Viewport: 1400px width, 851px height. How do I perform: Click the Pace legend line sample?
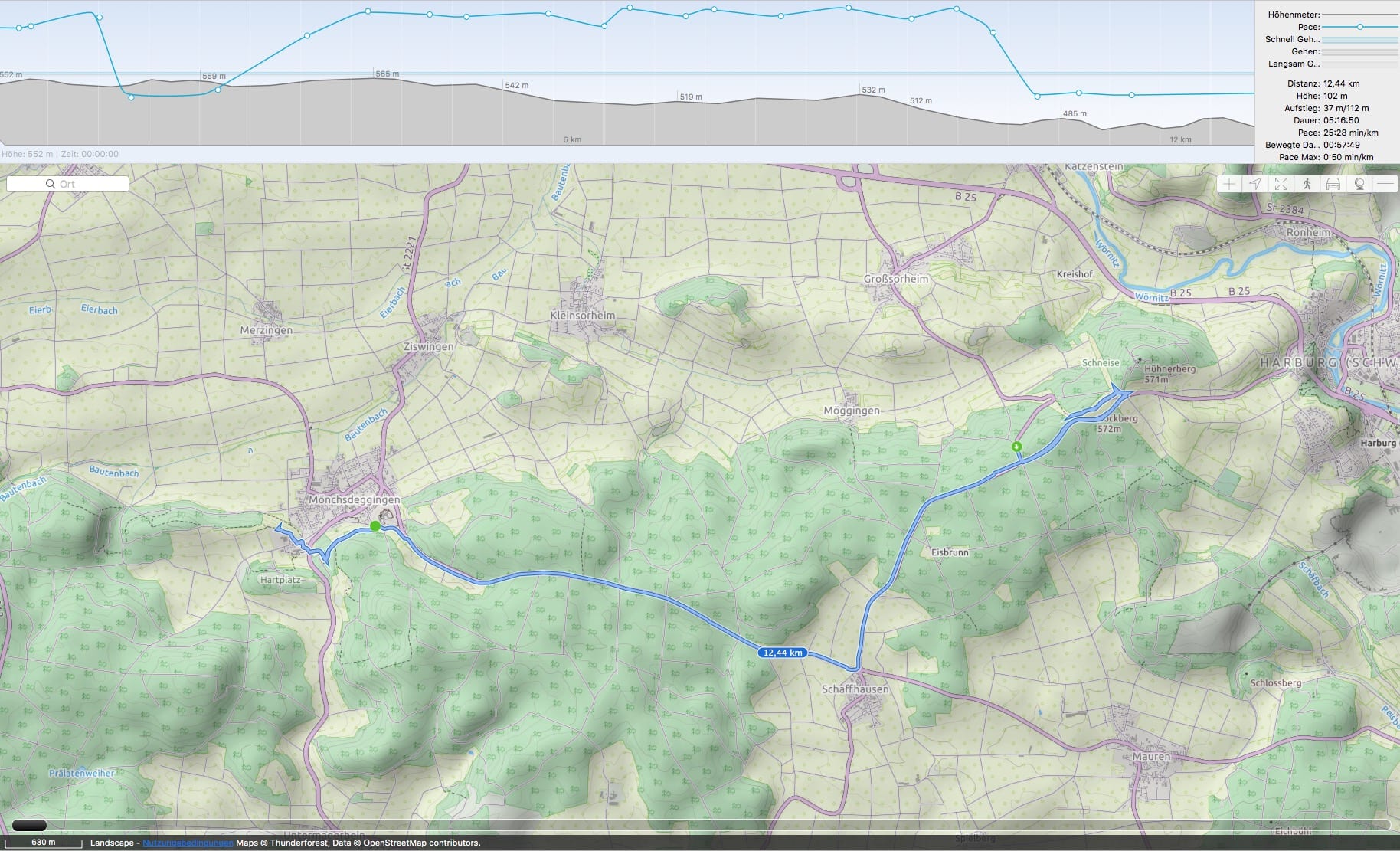point(1359,27)
